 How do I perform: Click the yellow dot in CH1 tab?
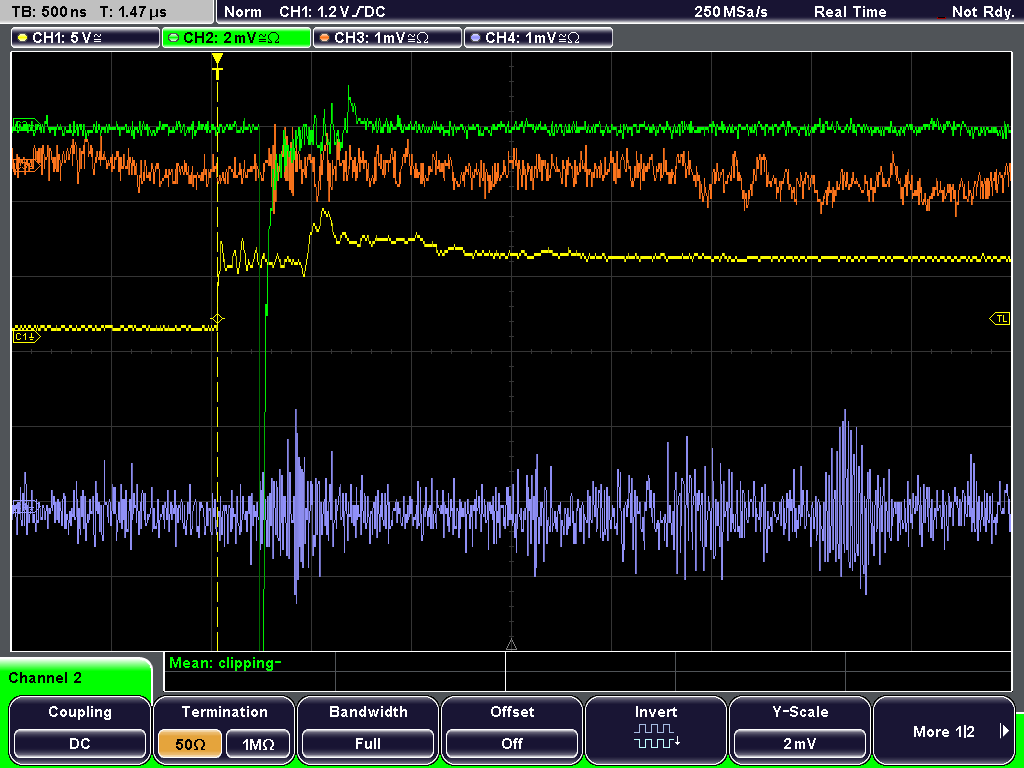tap(23, 38)
